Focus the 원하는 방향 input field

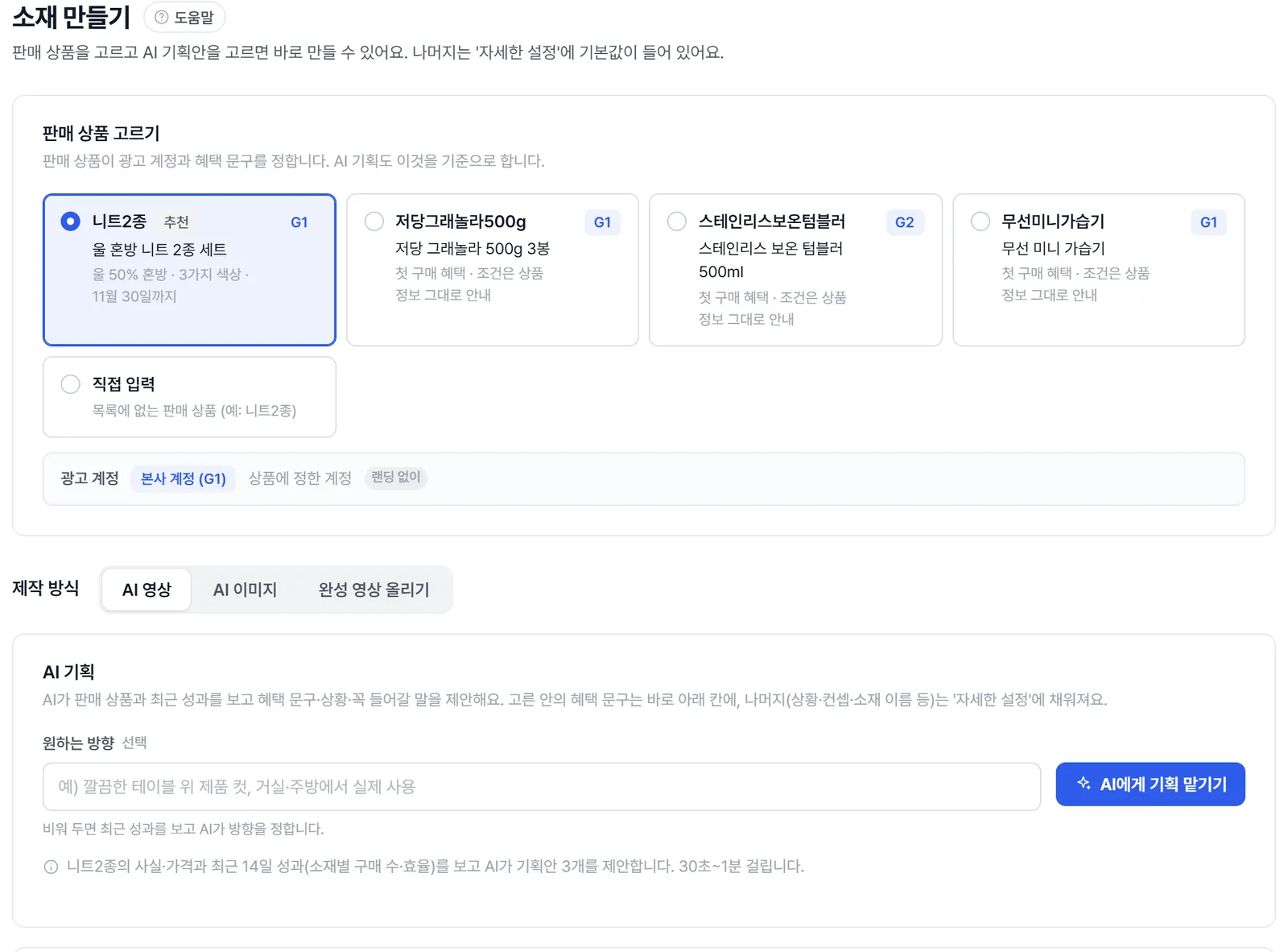point(542,787)
